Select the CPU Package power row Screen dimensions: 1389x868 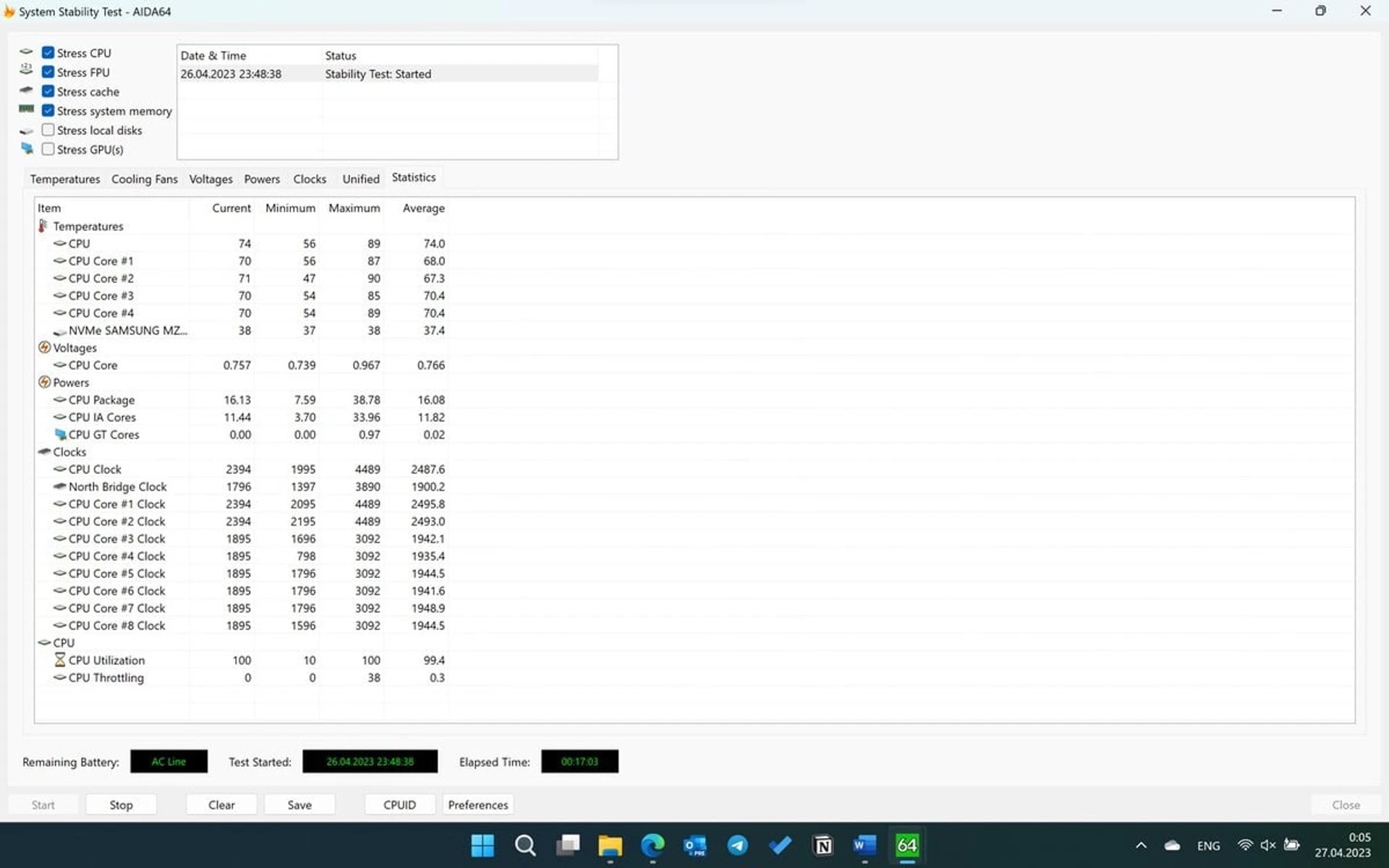(242, 400)
